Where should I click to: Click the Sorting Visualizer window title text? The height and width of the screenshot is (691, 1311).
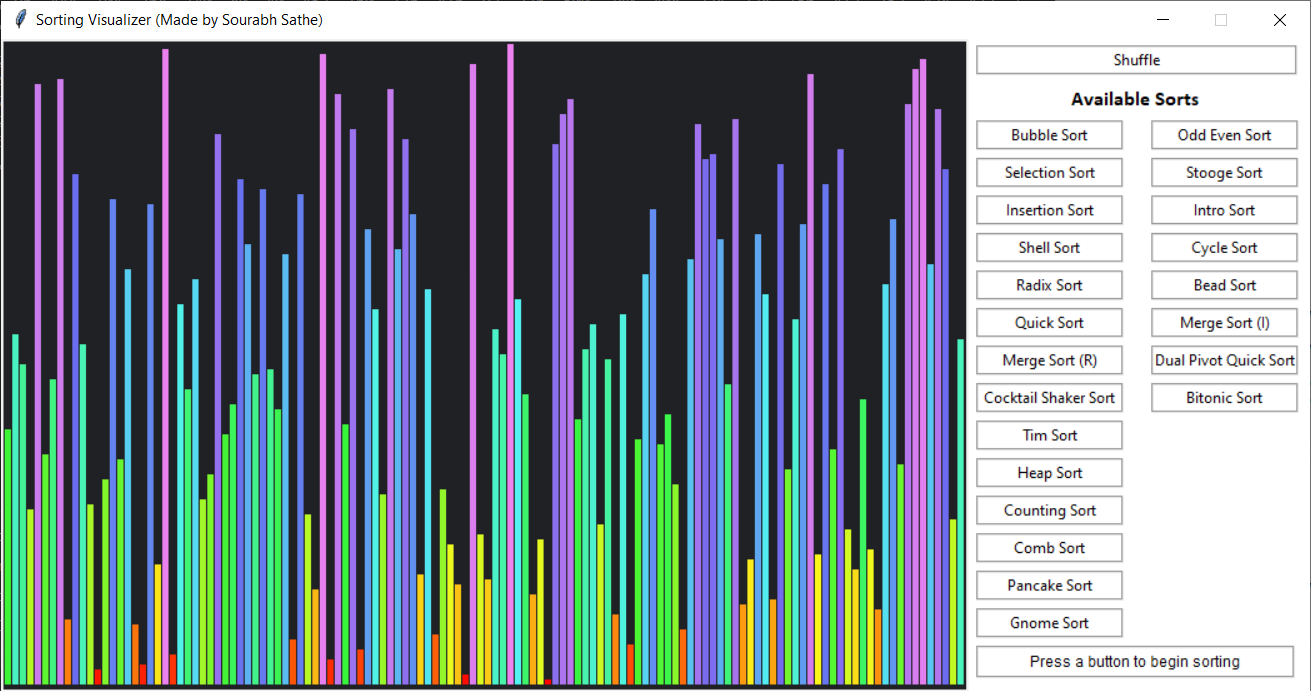tap(179, 20)
